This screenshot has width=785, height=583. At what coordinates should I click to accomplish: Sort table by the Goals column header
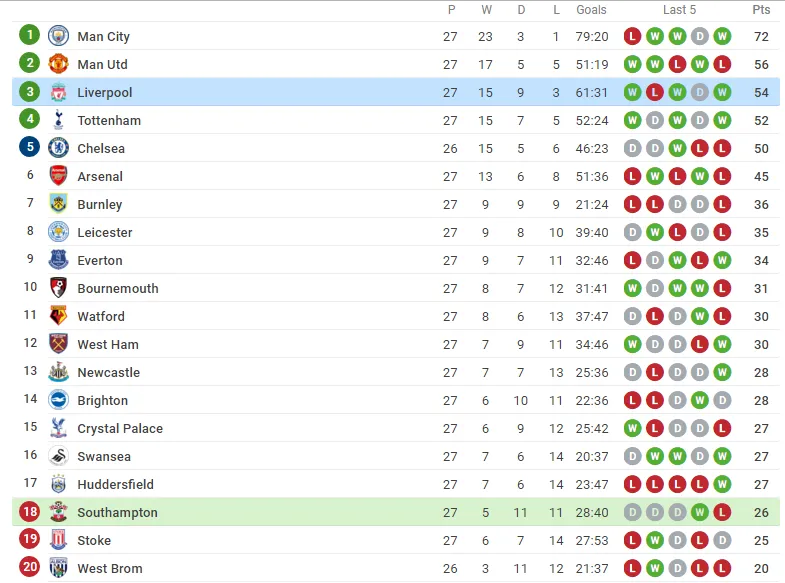[591, 10]
